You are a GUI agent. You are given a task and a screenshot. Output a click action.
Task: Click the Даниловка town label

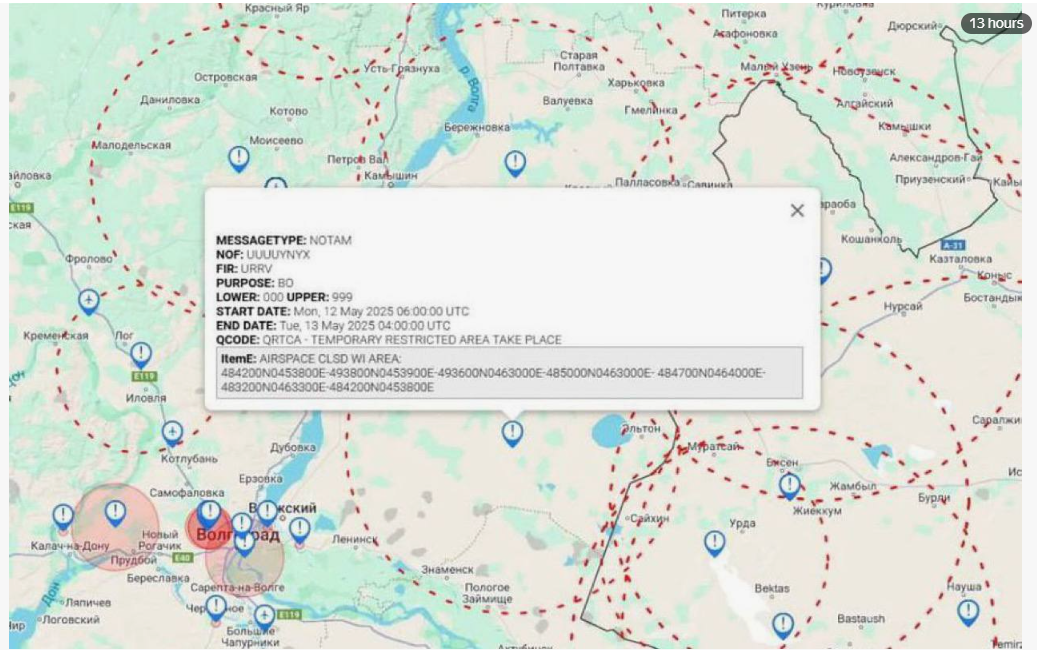(170, 100)
